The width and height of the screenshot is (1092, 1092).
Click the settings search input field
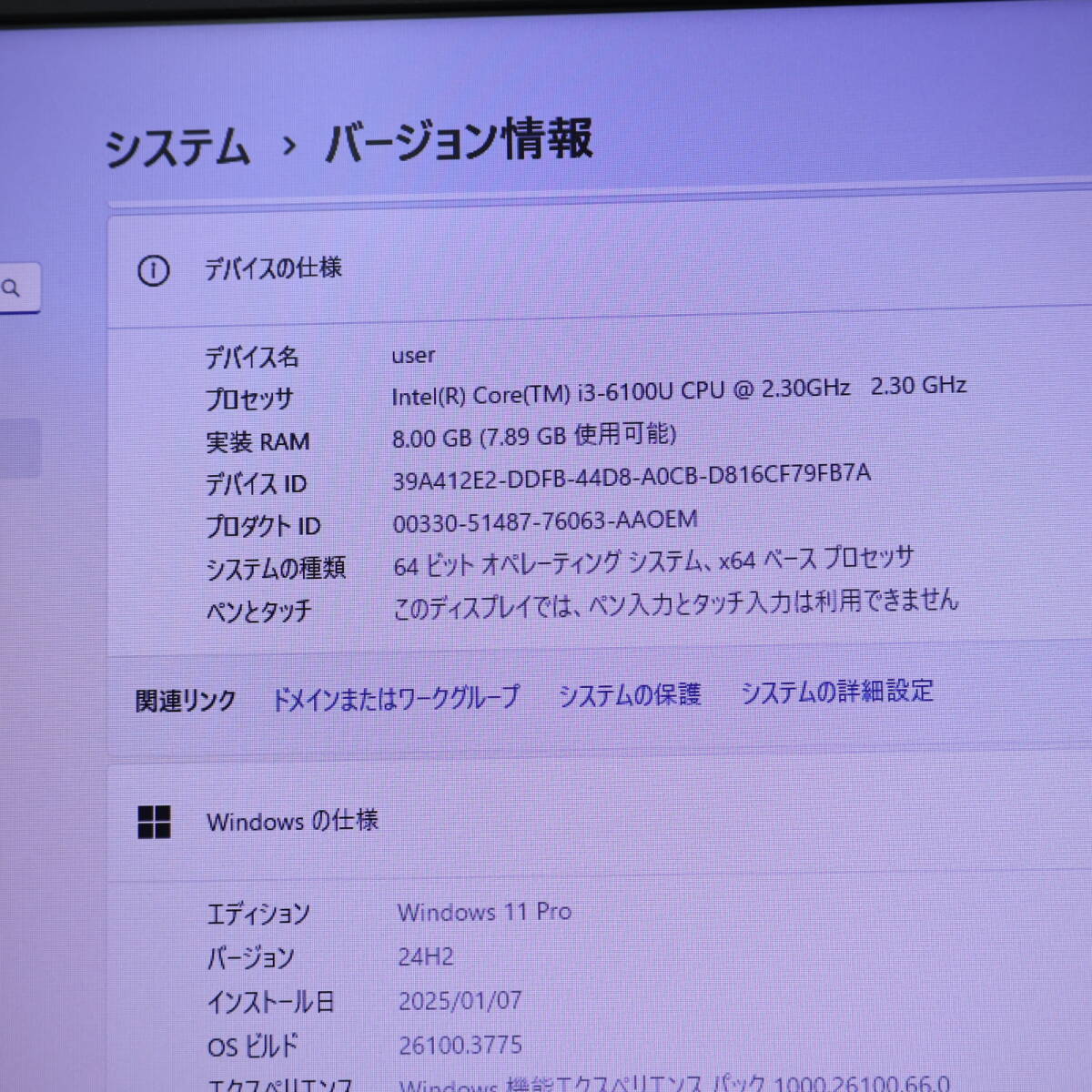19,288
